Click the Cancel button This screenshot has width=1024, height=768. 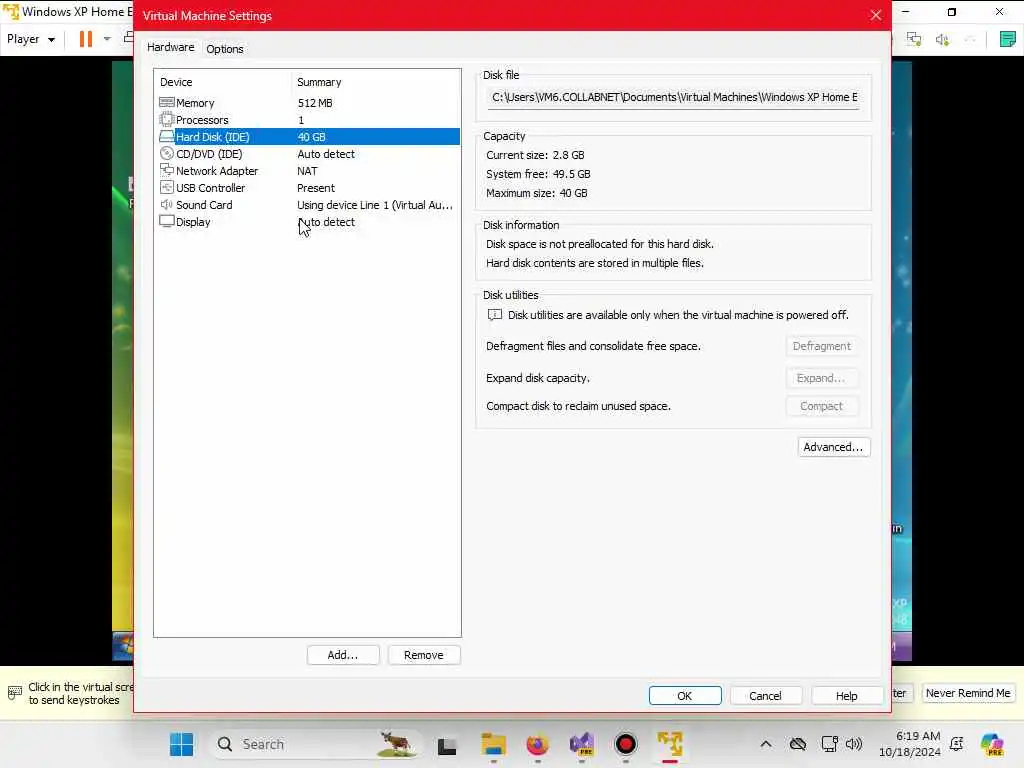point(765,696)
